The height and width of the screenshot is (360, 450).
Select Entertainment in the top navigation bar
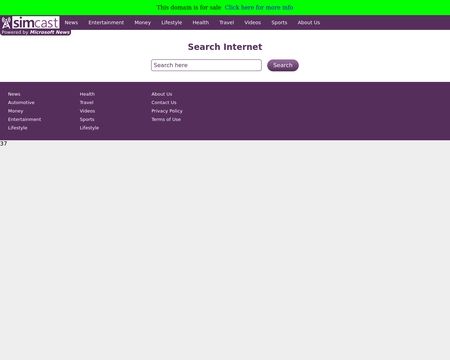pos(106,23)
